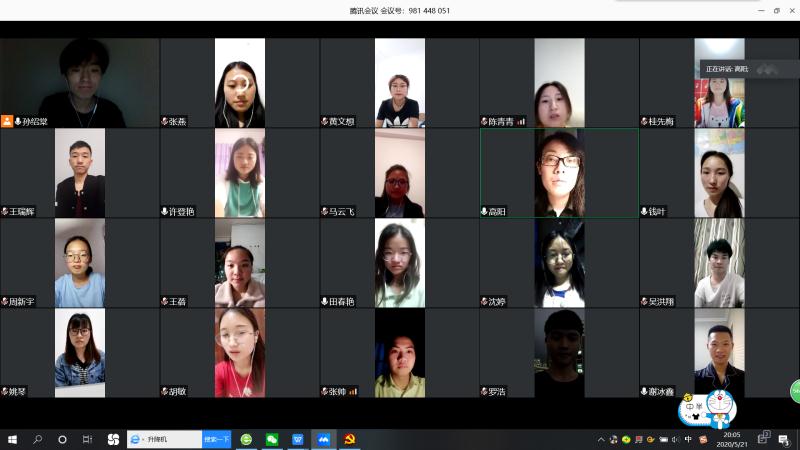Open the green 360 browser taskbar icon
This screenshot has width=800, height=450.
246,439
